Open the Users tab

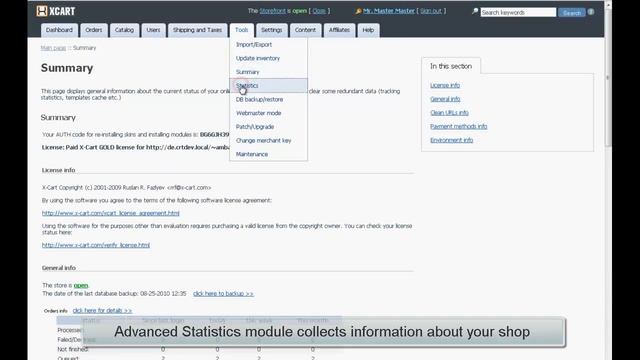tap(153, 30)
